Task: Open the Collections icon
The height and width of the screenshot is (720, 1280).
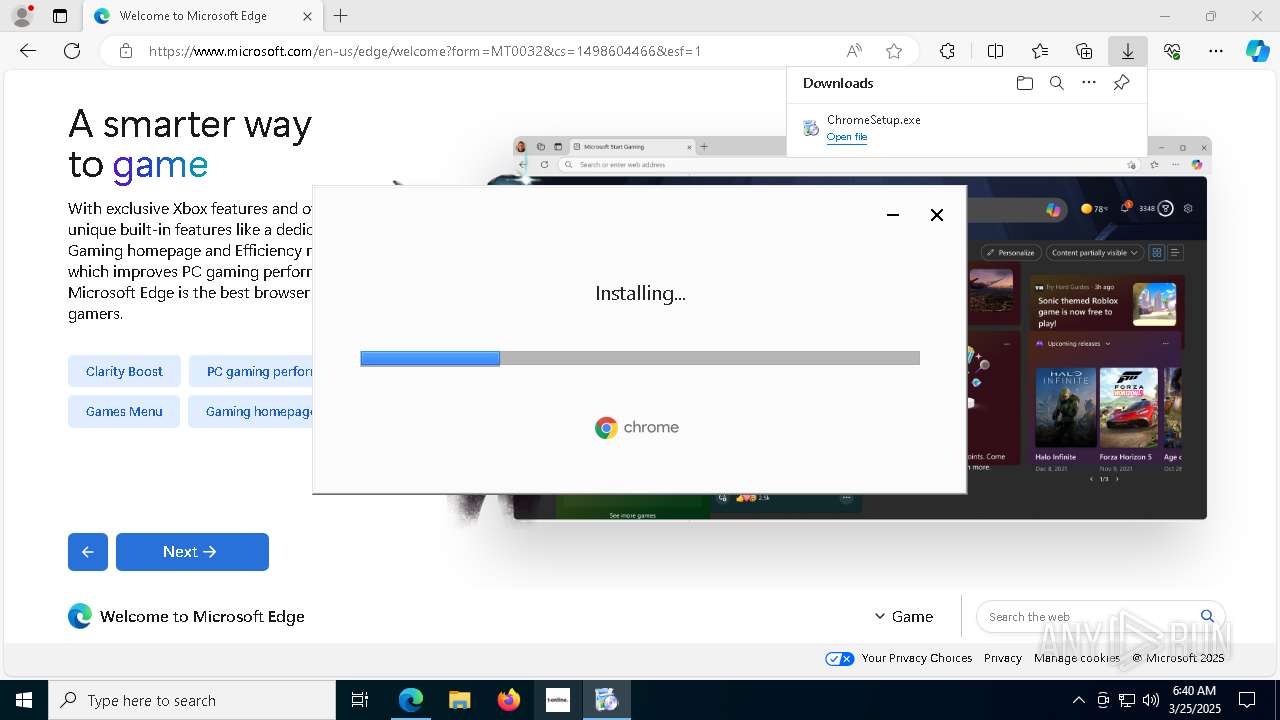Action: click(x=1084, y=51)
